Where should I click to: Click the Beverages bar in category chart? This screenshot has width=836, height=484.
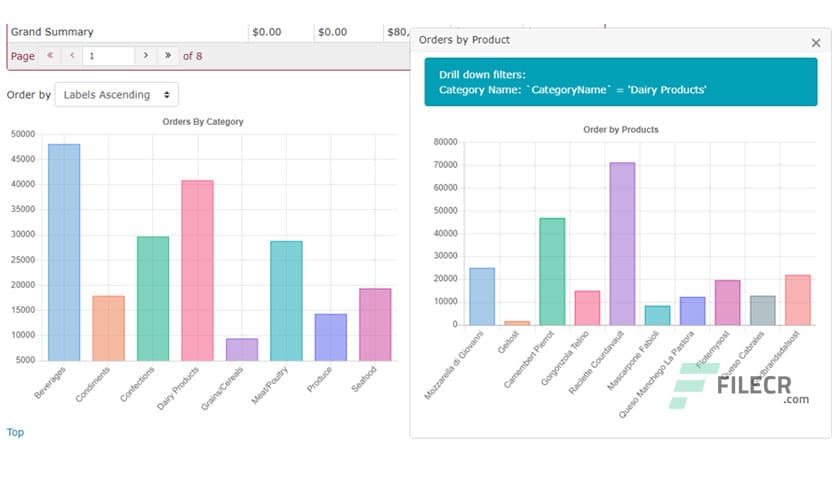coord(64,252)
